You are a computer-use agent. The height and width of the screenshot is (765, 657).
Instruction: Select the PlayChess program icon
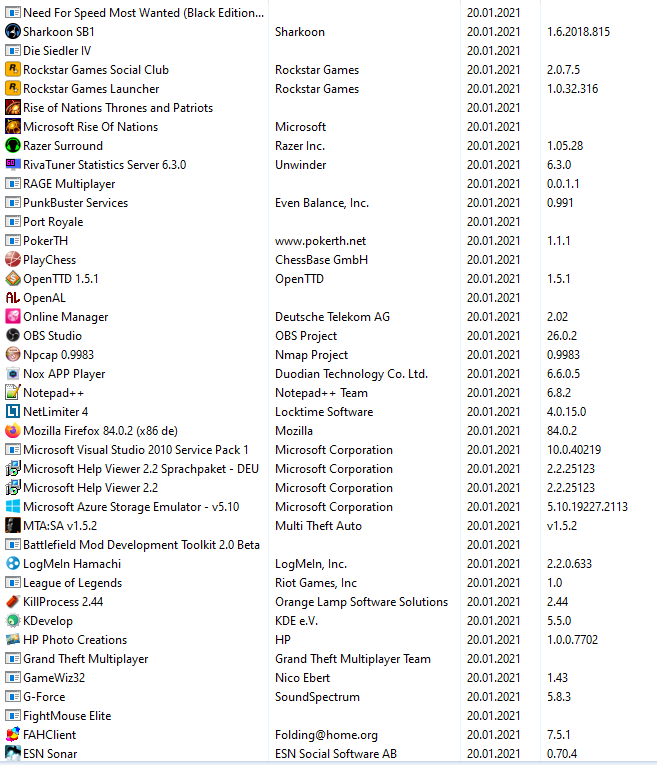pyautogui.click(x=13, y=260)
